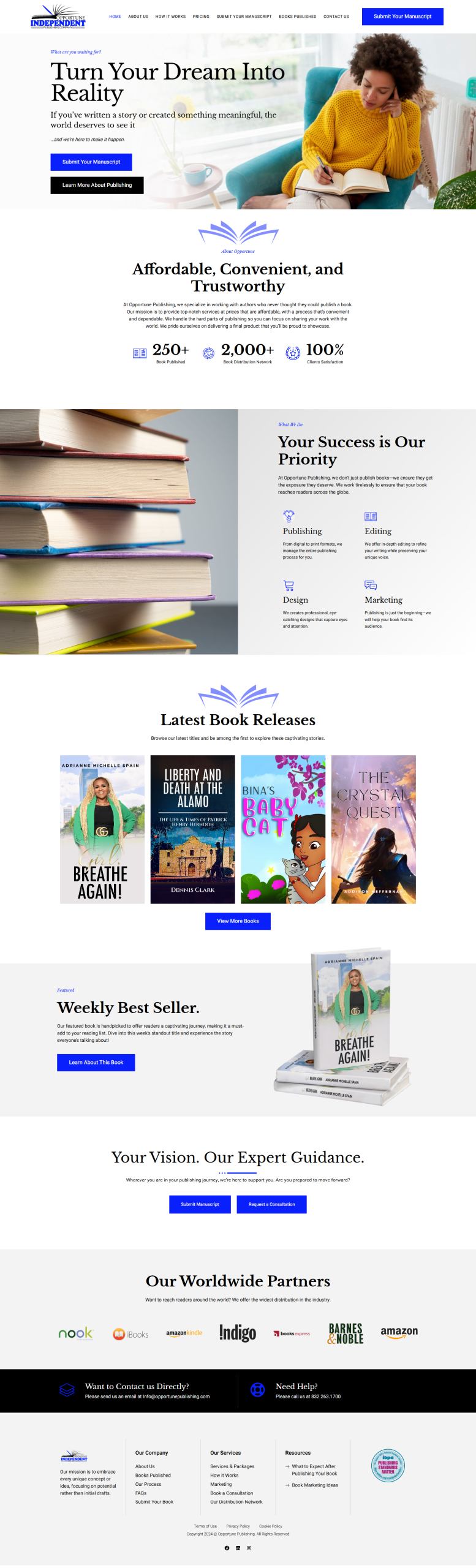Click the IBPA Publishing Standards Matter badge
Screen dimensions: 476x1568
pyautogui.click(x=388, y=1465)
